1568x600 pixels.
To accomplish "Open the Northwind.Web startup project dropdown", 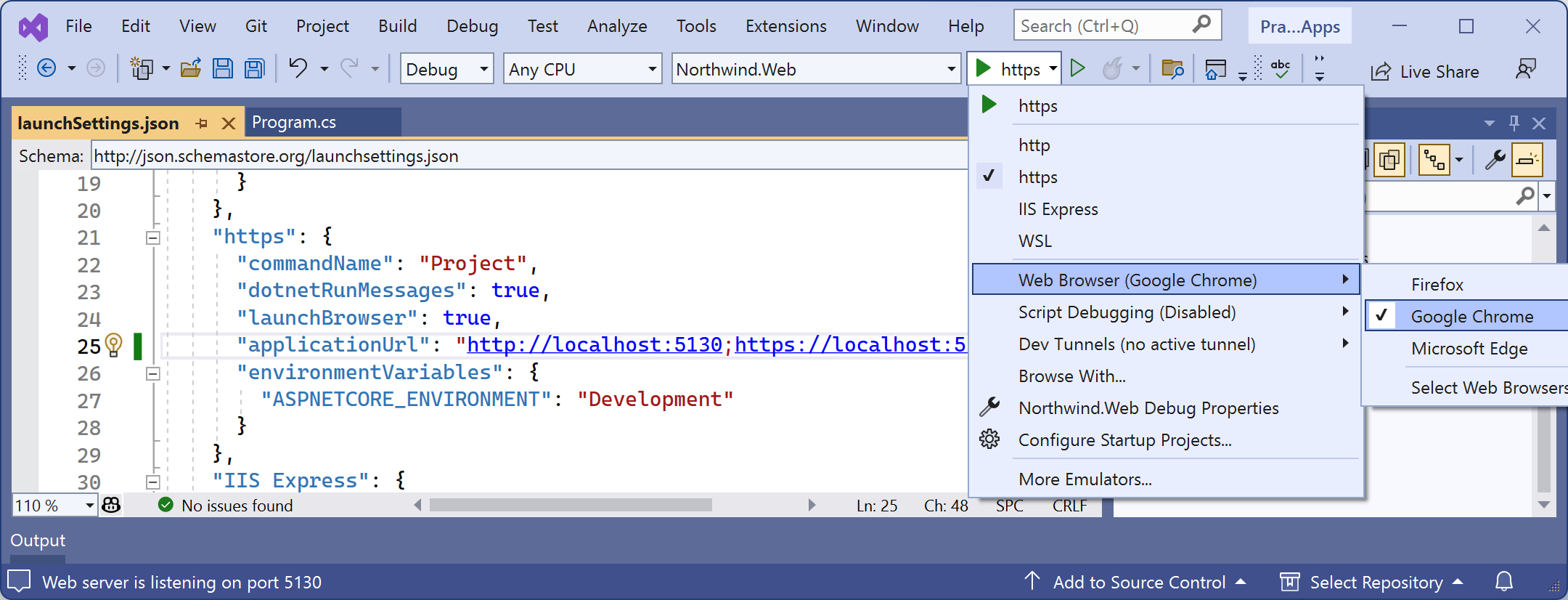I will (816, 69).
